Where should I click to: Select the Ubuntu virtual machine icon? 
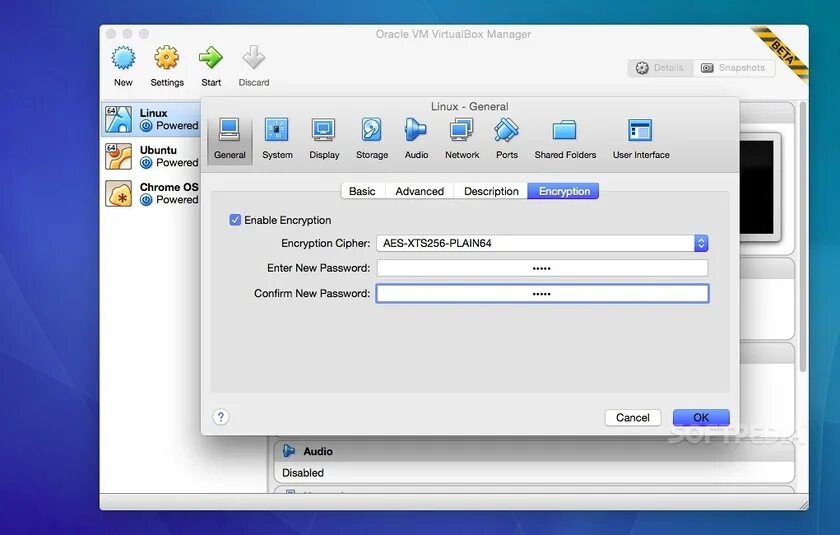pyautogui.click(x=118, y=156)
